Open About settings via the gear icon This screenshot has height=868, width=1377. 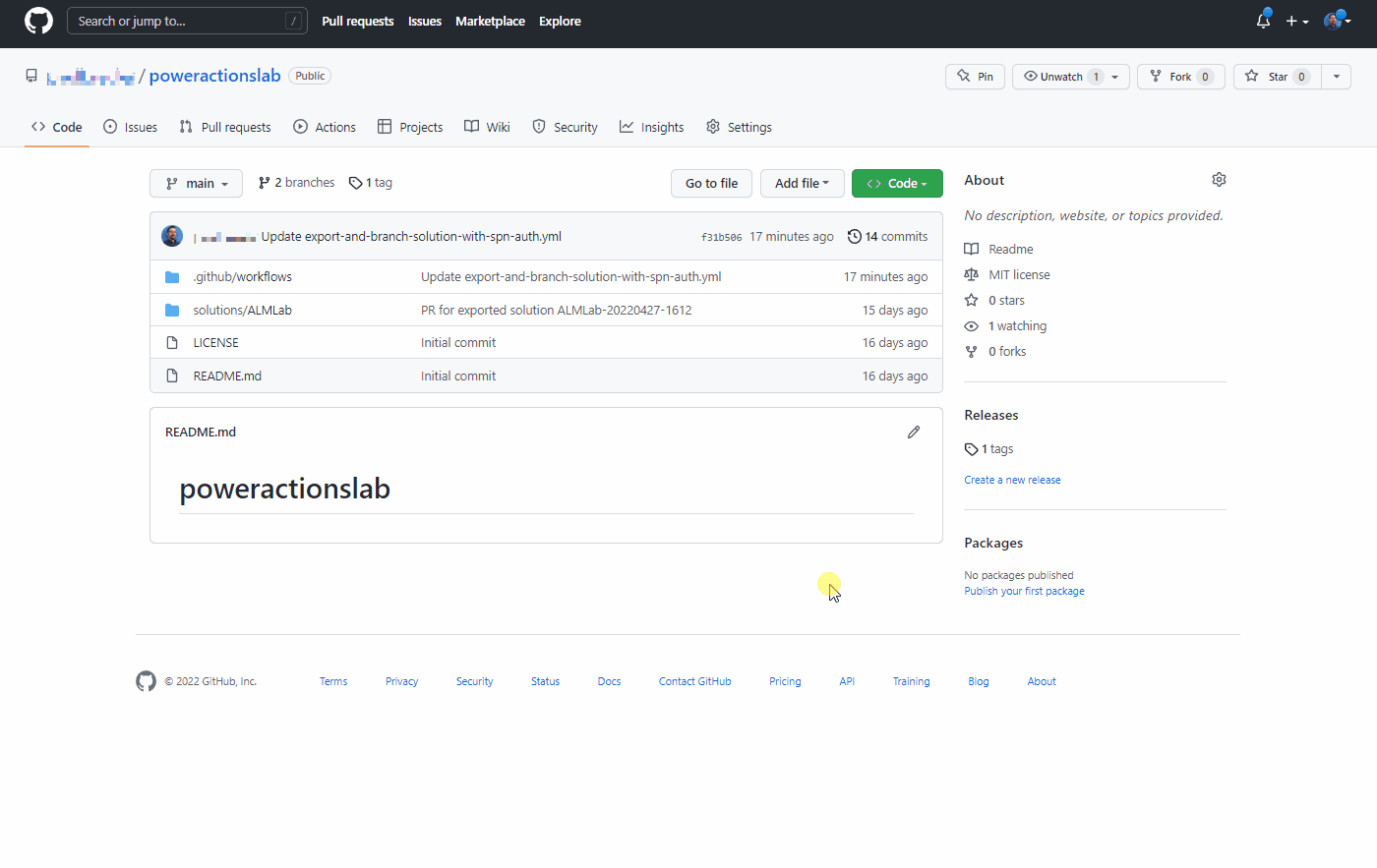click(1219, 179)
